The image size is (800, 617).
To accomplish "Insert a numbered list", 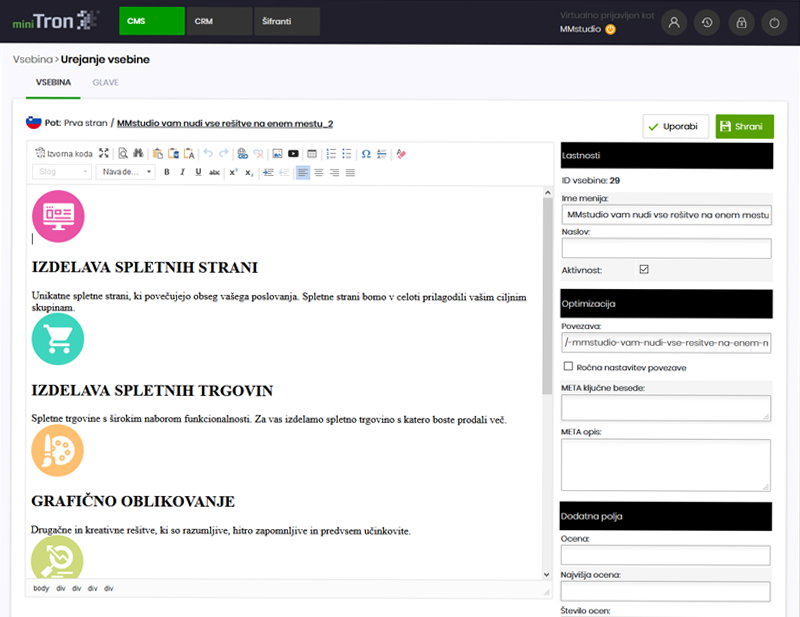I will pyautogui.click(x=331, y=153).
